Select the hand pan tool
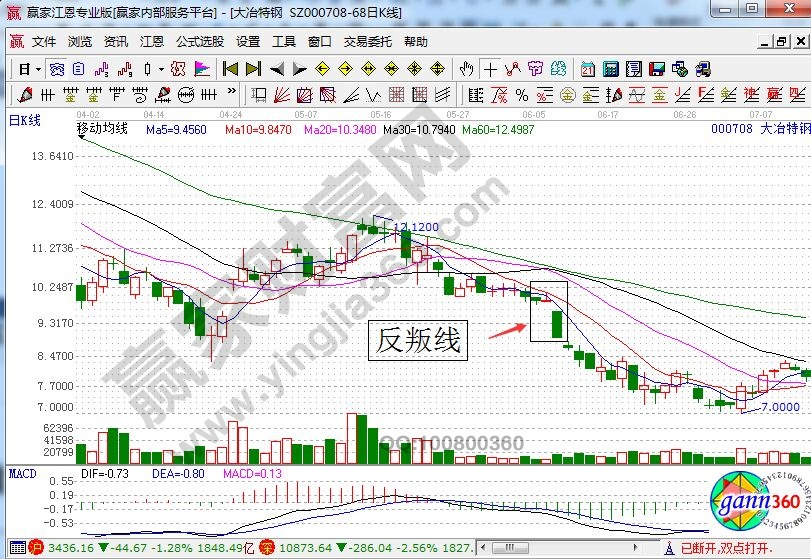Image resolution: width=811 pixels, height=559 pixels. point(465,69)
